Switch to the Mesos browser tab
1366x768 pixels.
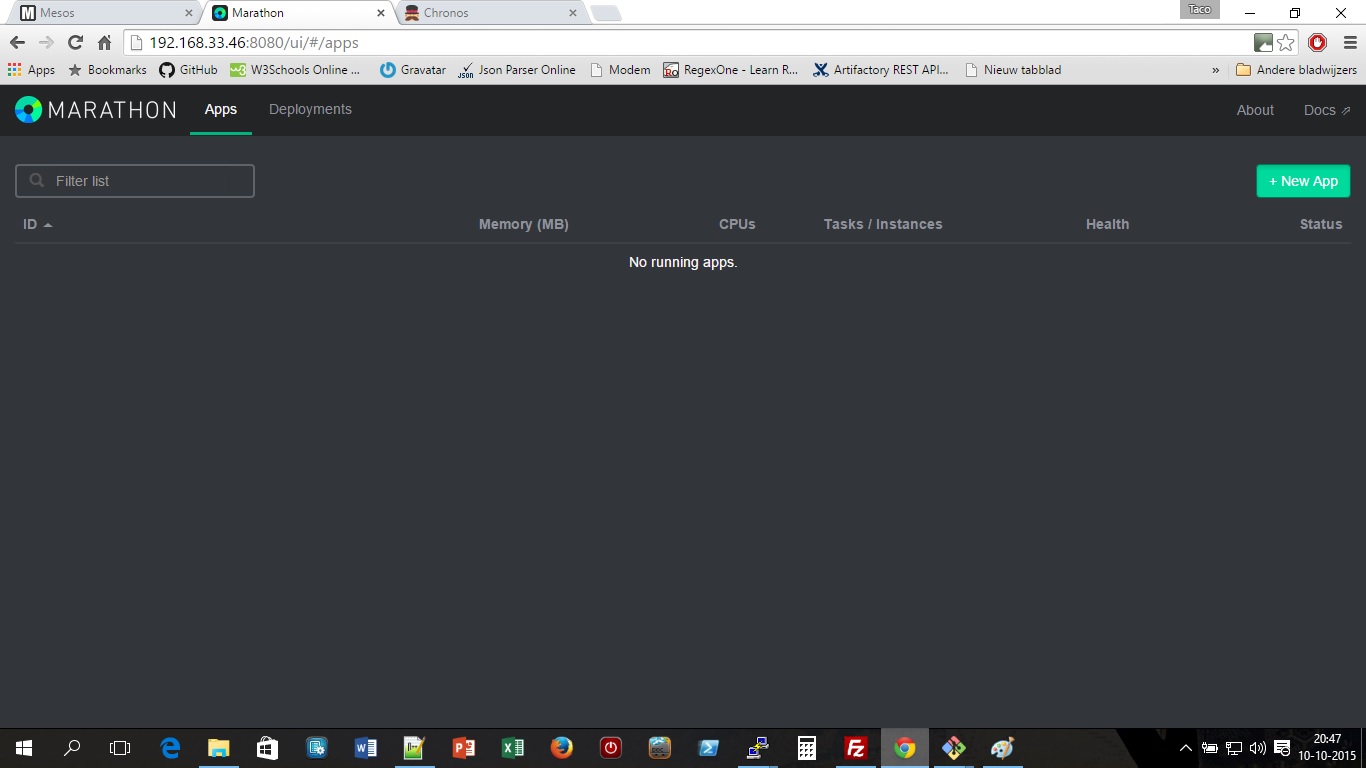100,13
